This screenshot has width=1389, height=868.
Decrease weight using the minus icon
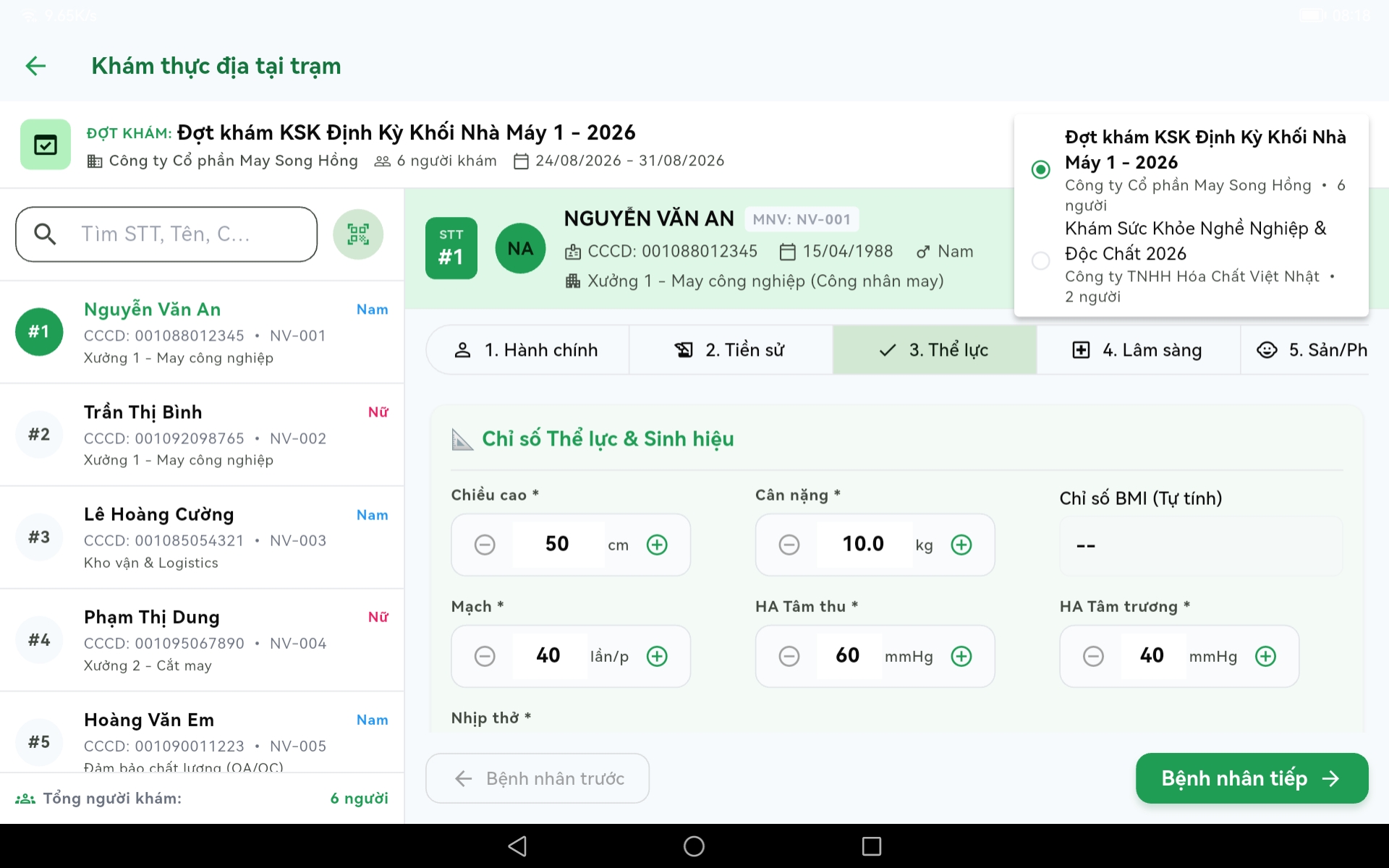tap(789, 545)
